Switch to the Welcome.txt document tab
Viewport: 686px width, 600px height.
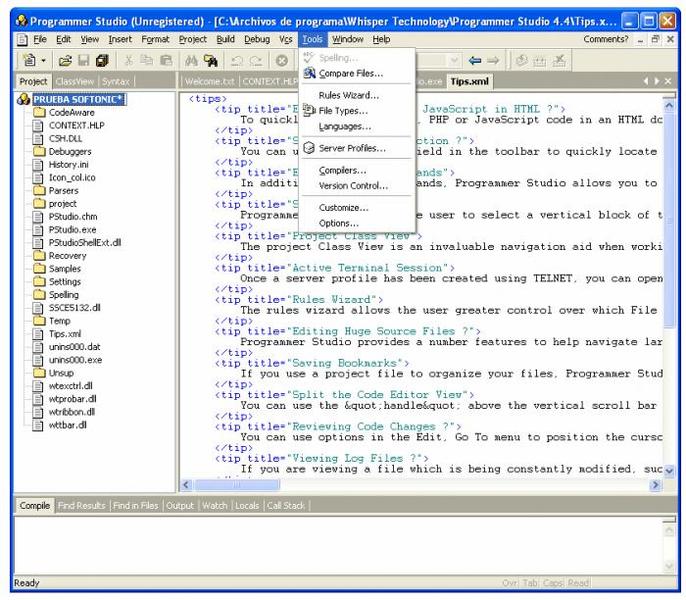[209, 81]
